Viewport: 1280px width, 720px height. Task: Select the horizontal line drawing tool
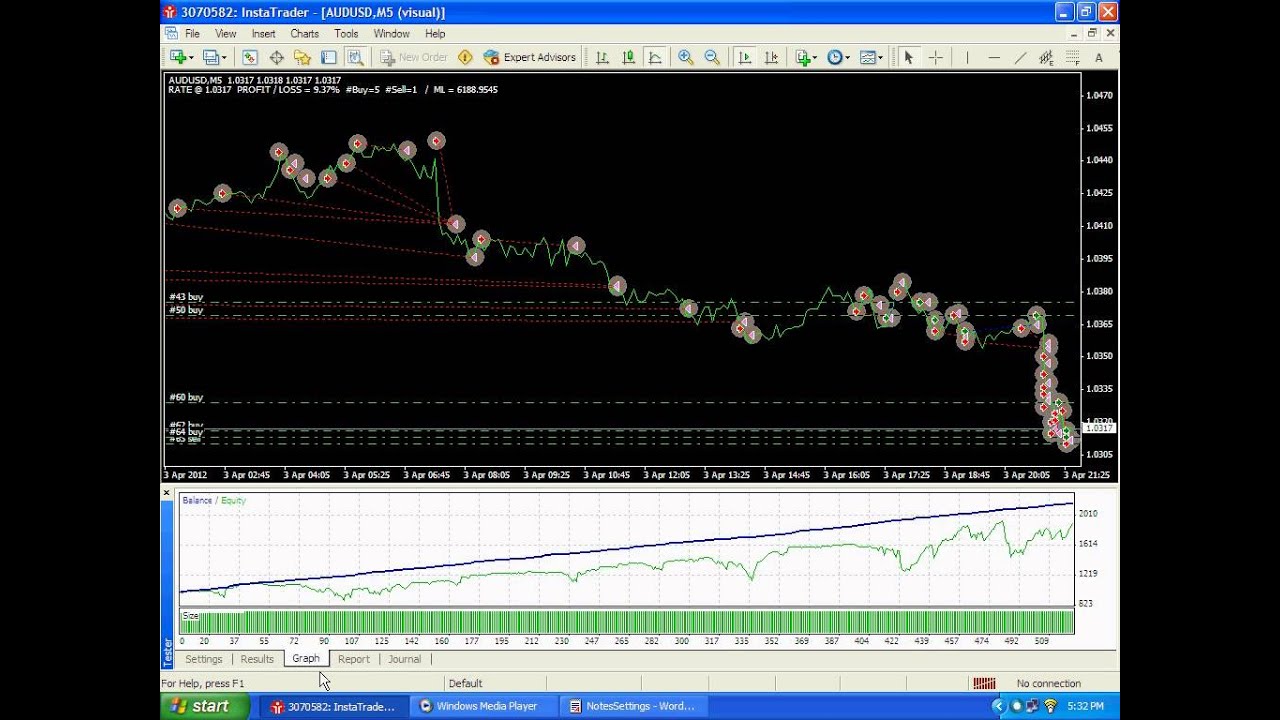point(994,58)
